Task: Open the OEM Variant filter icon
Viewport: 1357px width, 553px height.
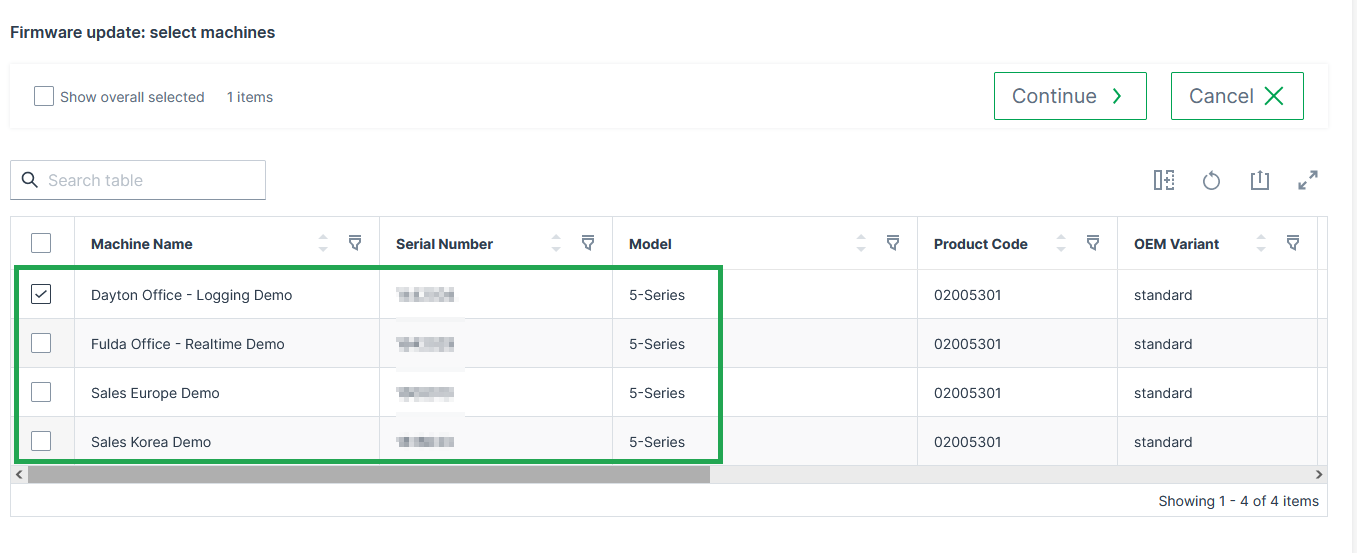Action: (x=1293, y=243)
